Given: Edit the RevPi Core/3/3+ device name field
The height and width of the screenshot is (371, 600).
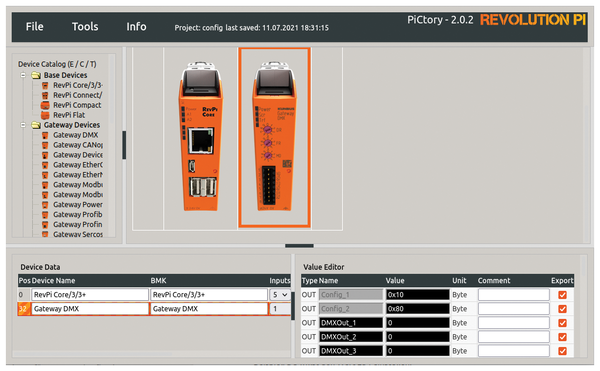Looking at the screenshot, I should click(90, 295).
